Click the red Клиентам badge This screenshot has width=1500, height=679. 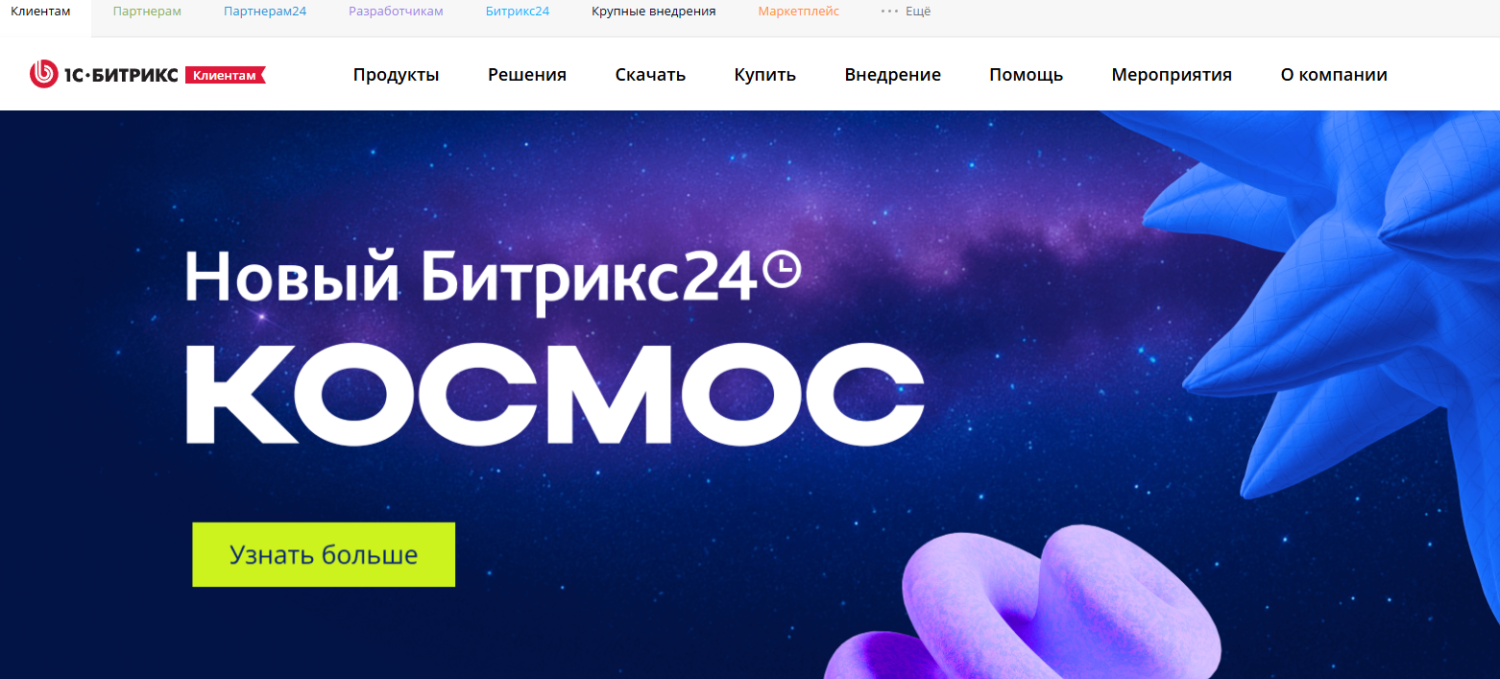tap(225, 75)
